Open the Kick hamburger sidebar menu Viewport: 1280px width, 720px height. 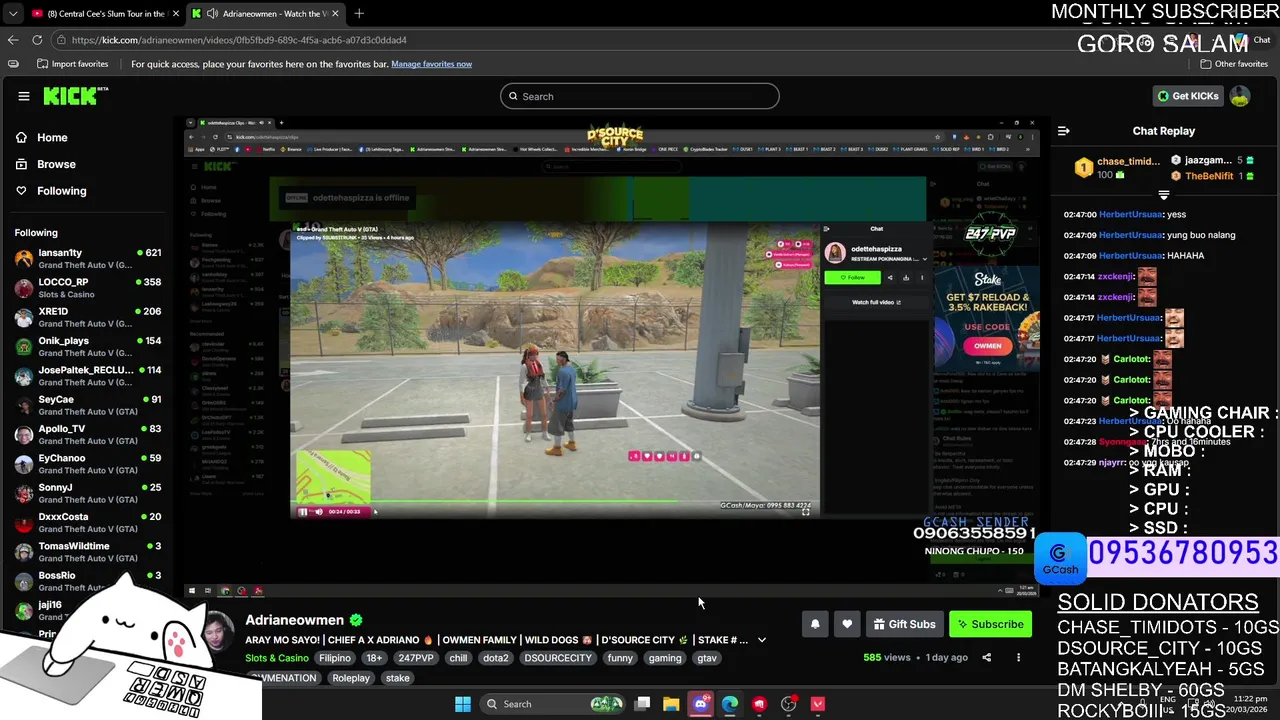[x=23, y=96]
